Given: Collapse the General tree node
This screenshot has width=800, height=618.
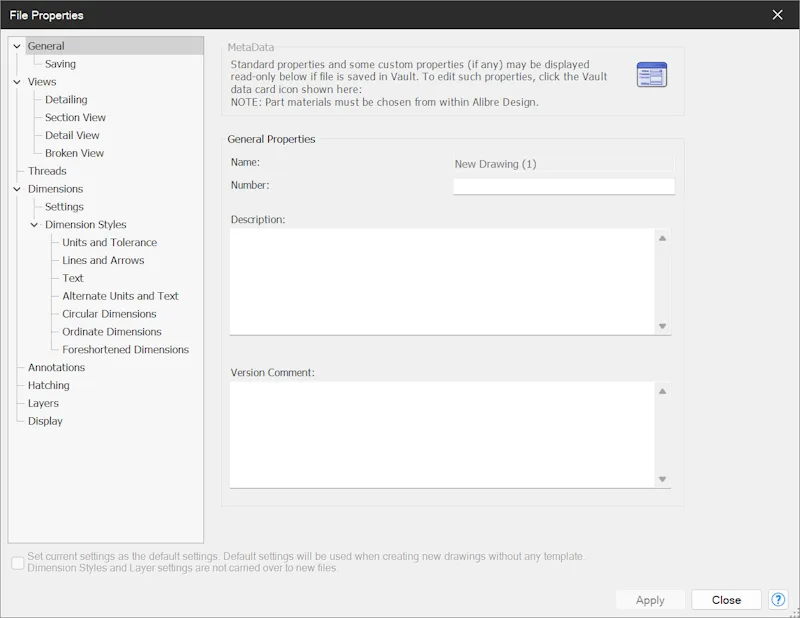Looking at the screenshot, I should [17, 46].
